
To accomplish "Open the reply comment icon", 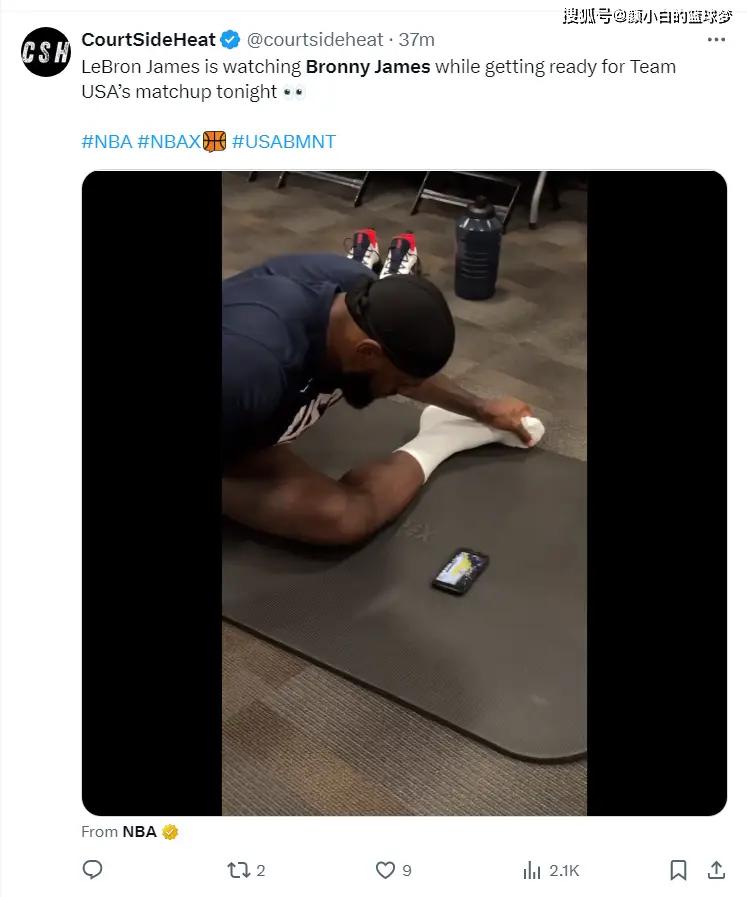I will pyautogui.click(x=93, y=870).
